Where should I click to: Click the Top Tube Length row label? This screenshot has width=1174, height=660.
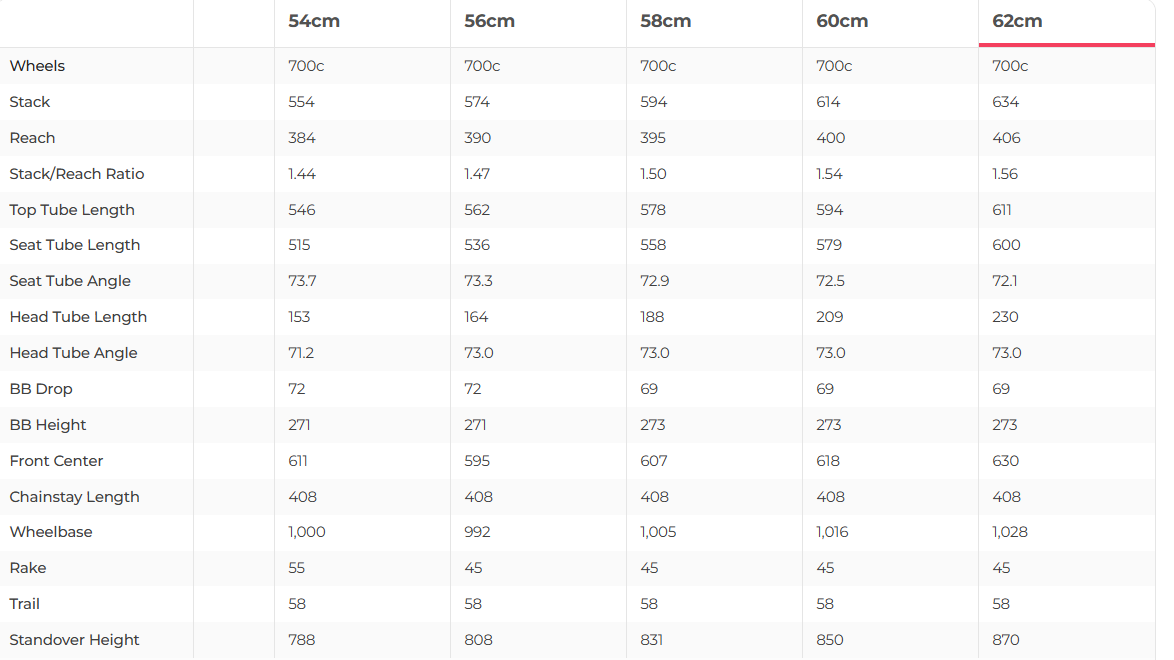[72, 210]
